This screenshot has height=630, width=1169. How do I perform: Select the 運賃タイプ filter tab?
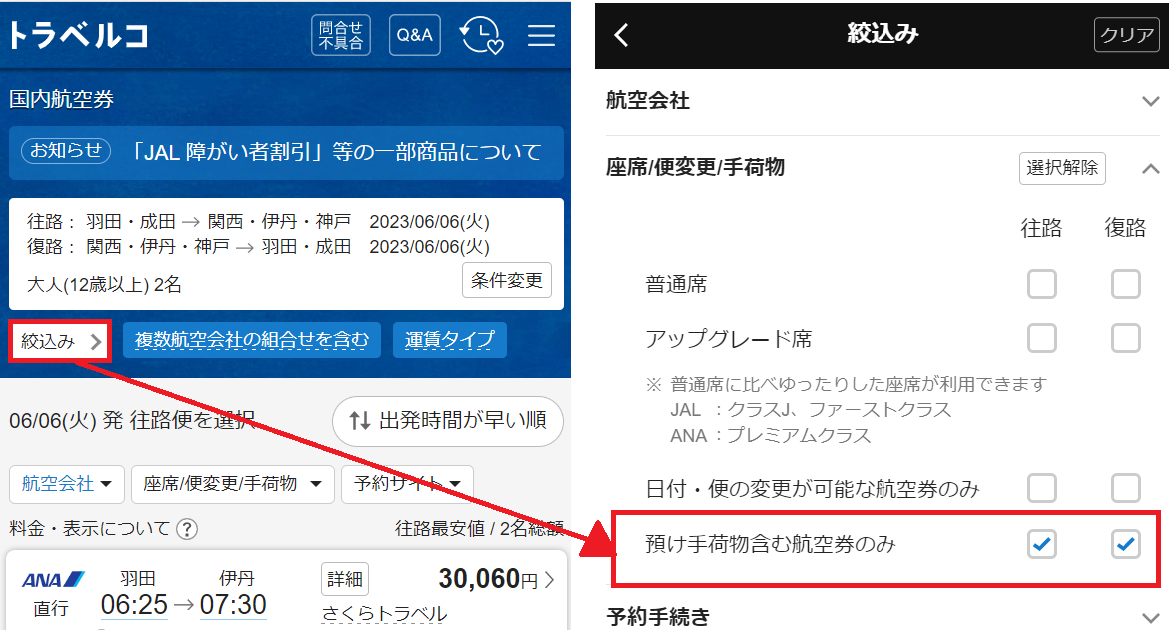[x=449, y=341]
